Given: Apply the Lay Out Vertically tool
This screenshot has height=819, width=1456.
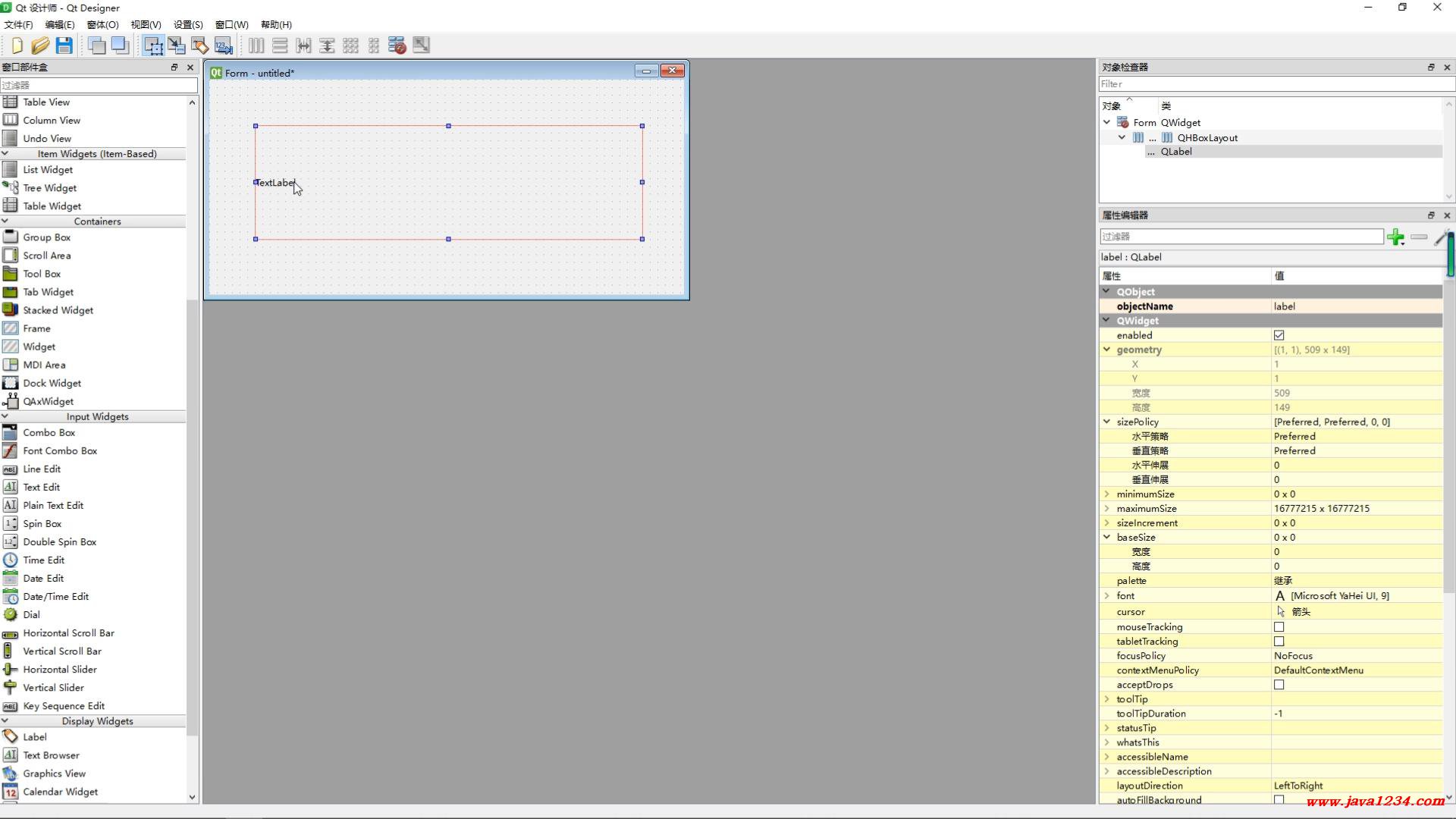Looking at the screenshot, I should click(280, 45).
